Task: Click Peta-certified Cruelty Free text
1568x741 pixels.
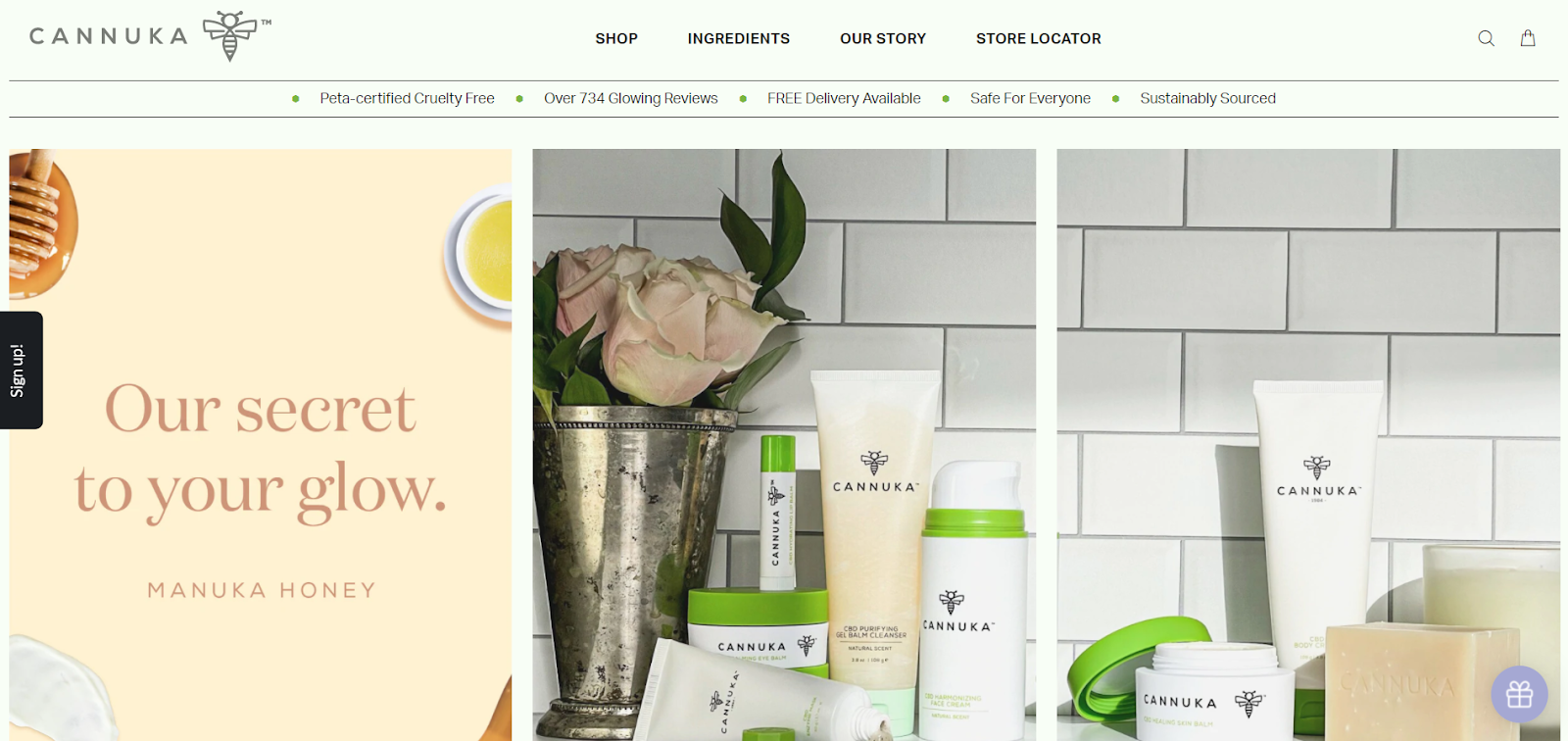Action: (407, 98)
